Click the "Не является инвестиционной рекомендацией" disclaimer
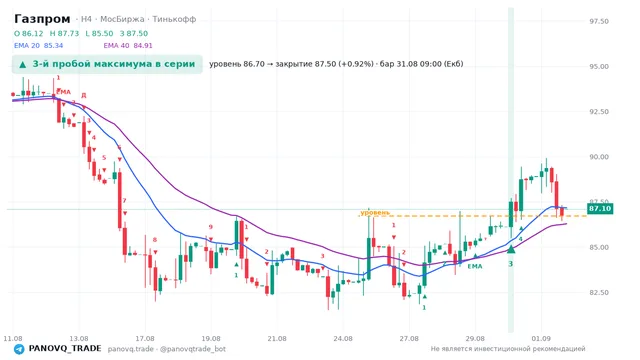This screenshot has width=640, height=360. coord(508,349)
